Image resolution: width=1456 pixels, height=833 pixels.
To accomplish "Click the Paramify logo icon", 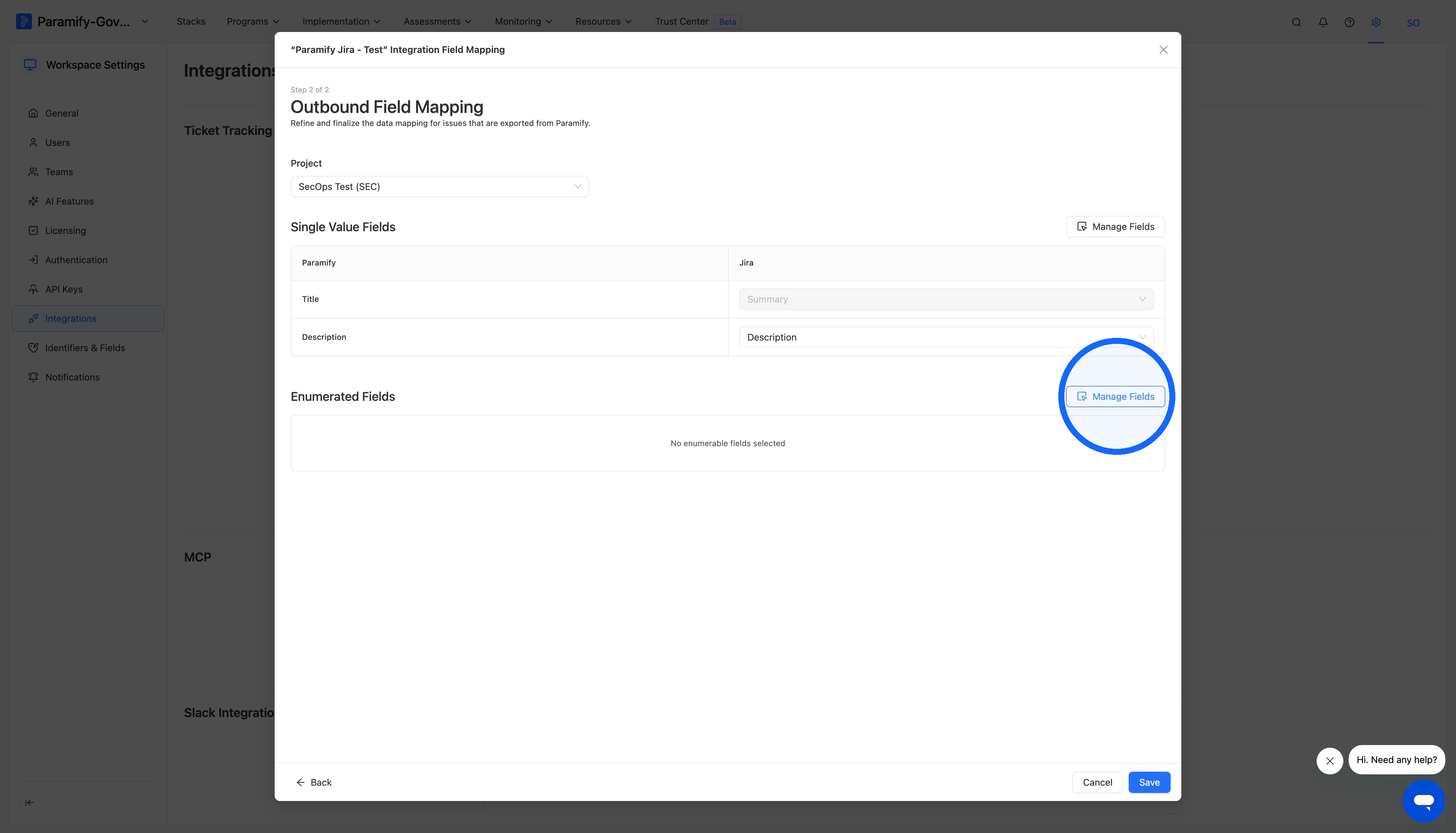I will [x=23, y=22].
